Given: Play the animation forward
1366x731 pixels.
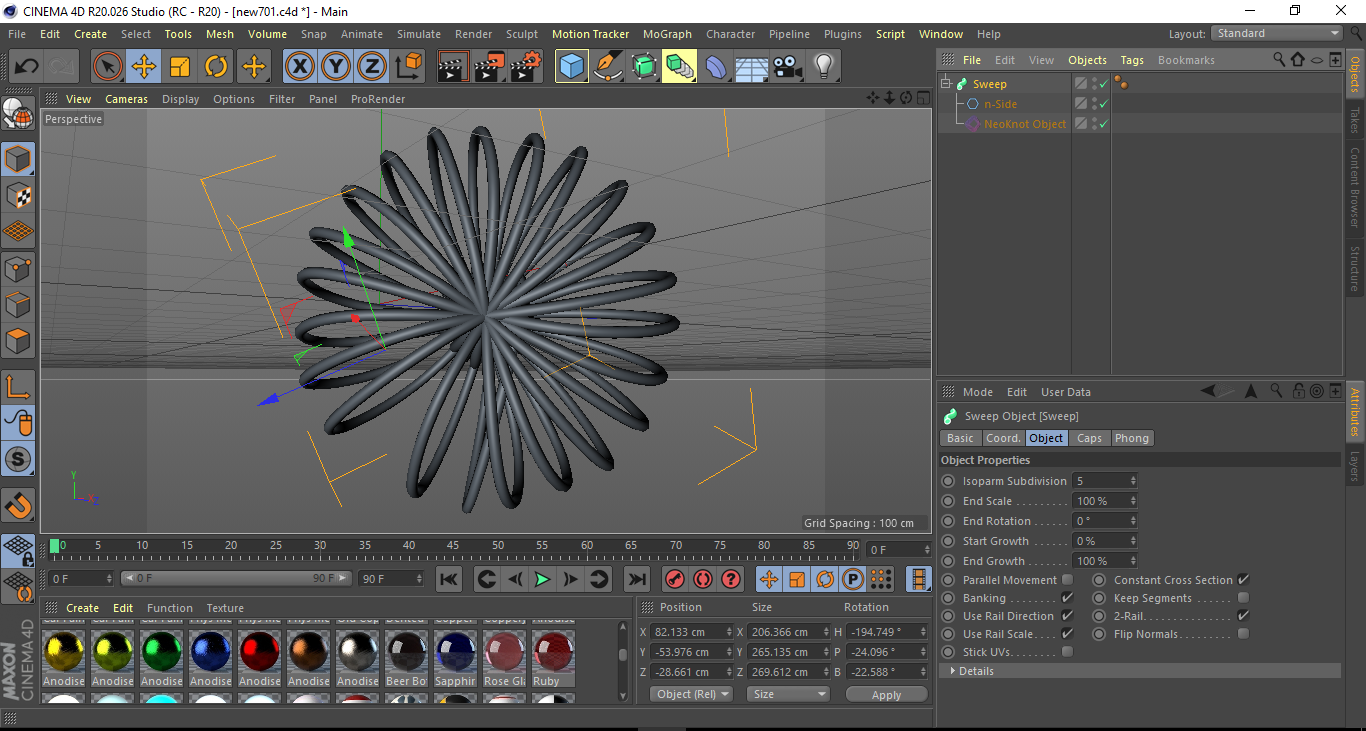Looking at the screenshot, I should coord(542,579).
